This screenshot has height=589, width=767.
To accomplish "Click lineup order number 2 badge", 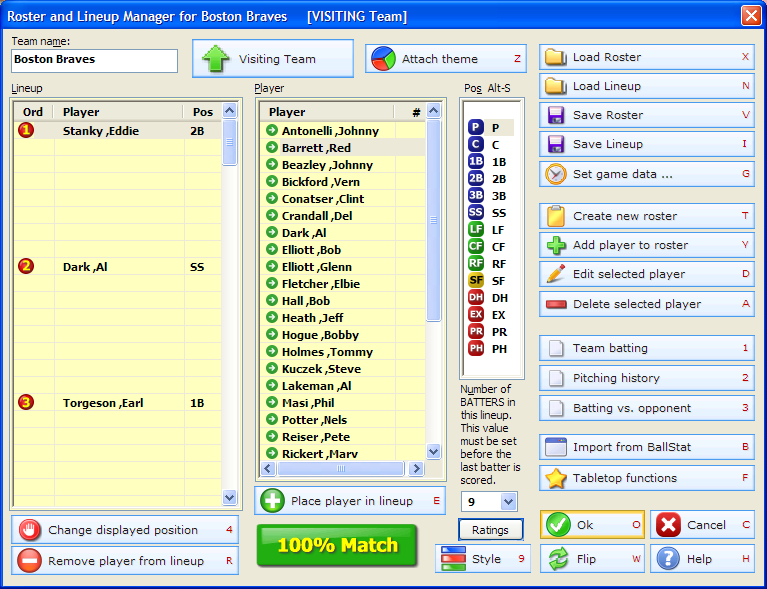I will (26, 266).
